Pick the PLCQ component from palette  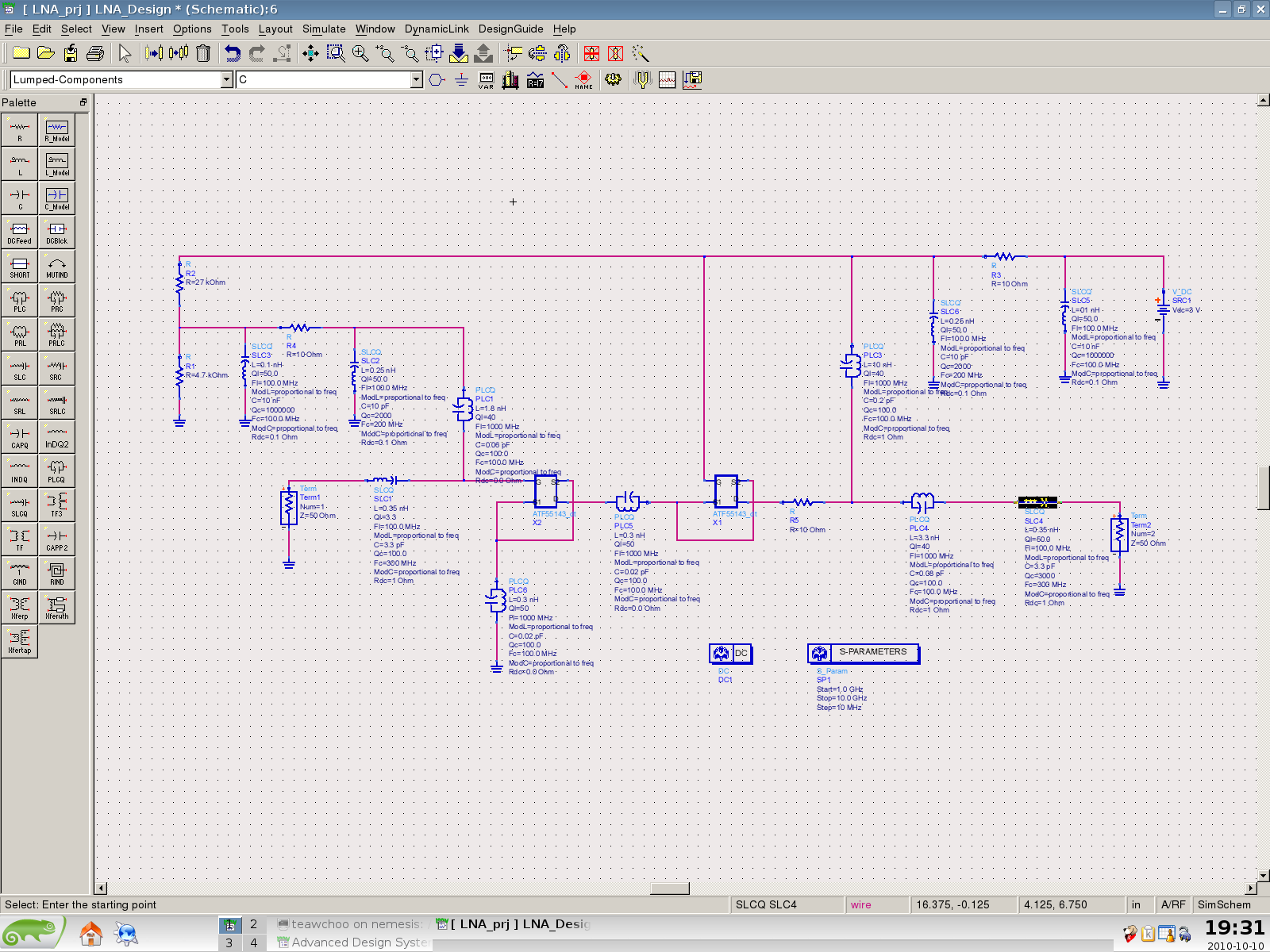pyautogui.click(x=56, y=470)
